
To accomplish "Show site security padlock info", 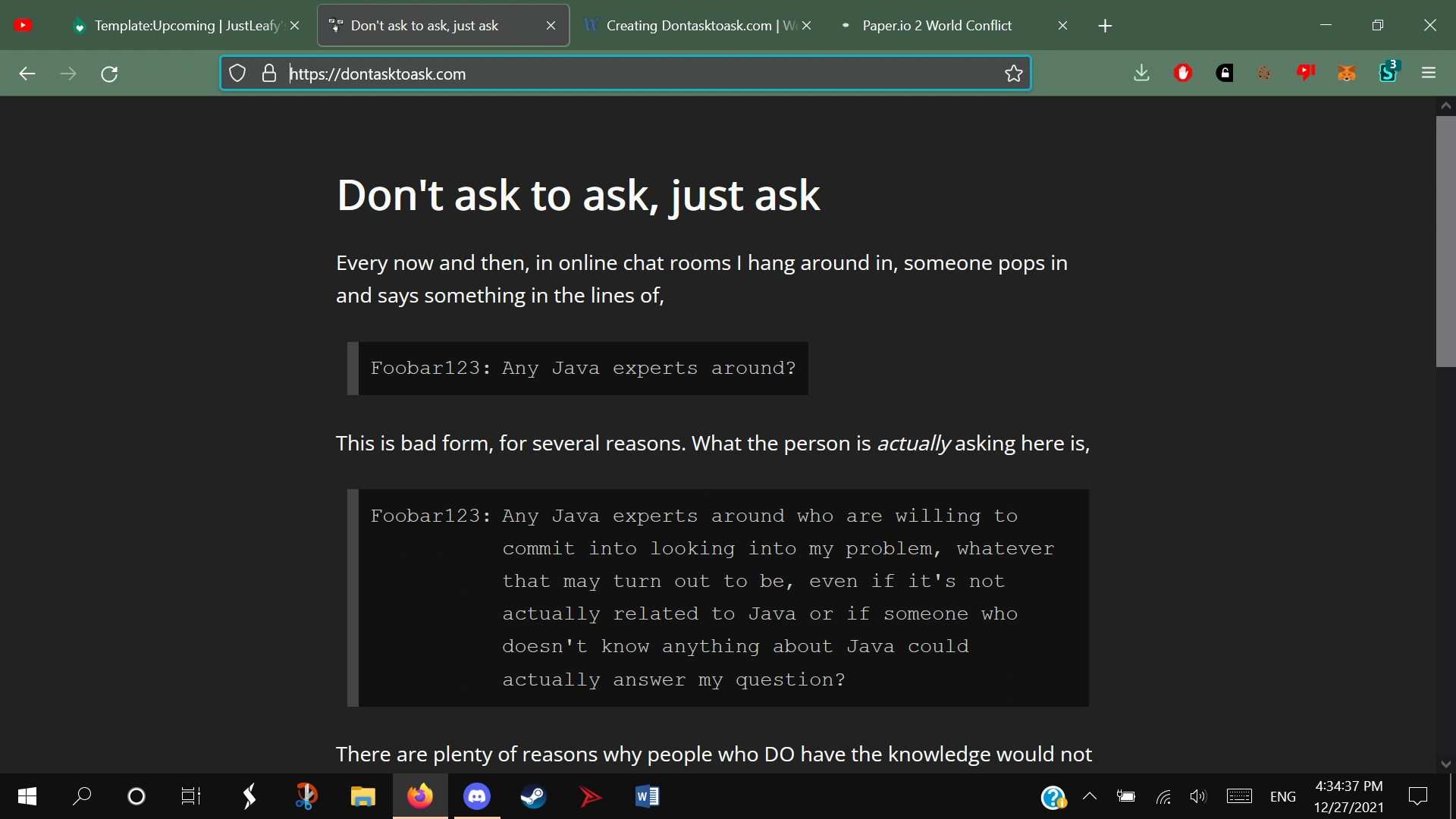I will coord(268,74).
